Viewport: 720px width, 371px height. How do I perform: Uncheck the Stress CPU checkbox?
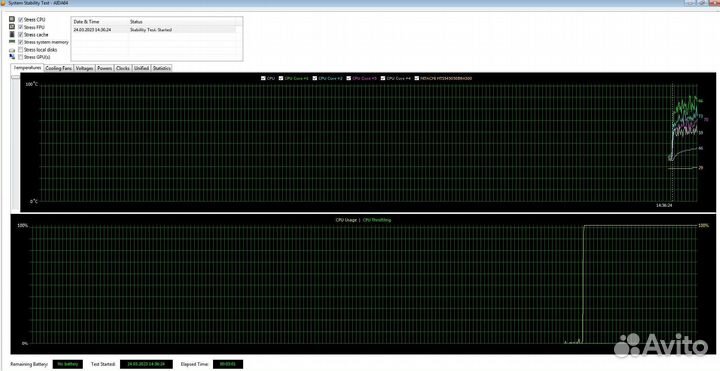21,20
